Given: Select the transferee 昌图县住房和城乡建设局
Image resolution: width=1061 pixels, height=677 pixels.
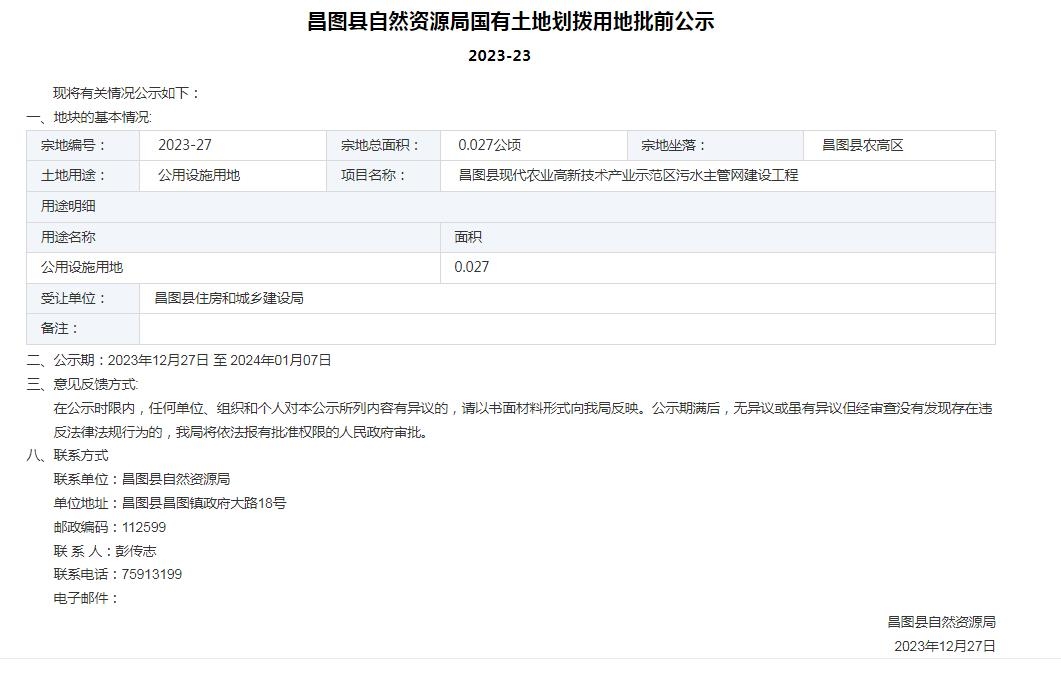Looking at the screenshot, I should coord(229,298).
